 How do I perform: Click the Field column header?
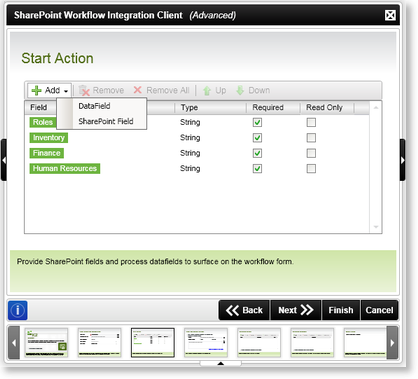click(40, 108)
